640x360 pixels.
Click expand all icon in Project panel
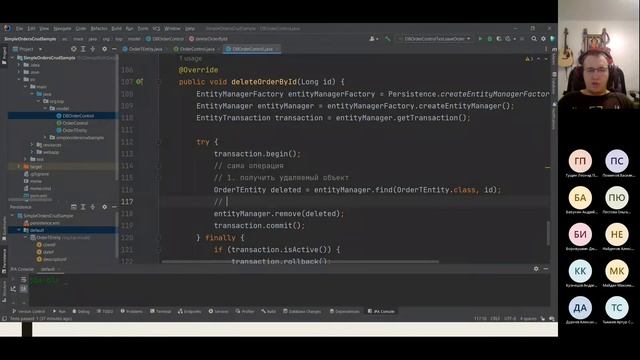(83, 49)
